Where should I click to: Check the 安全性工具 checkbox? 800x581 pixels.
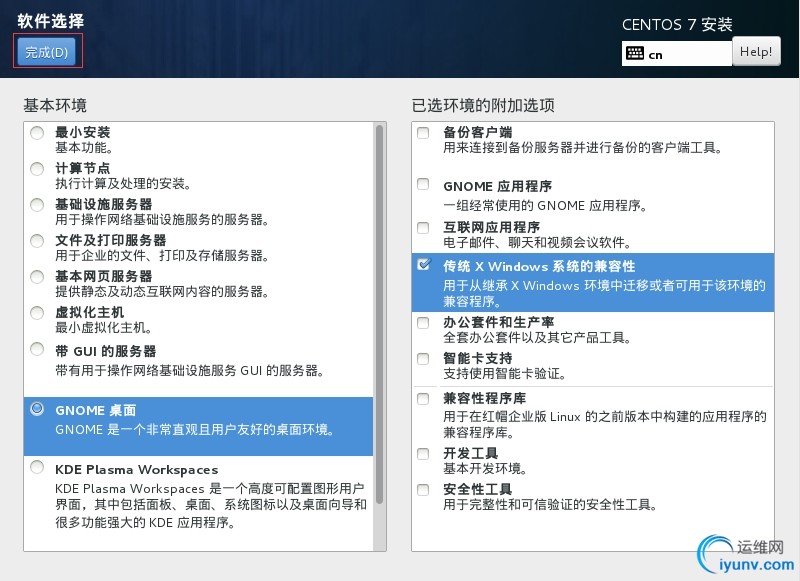point(423,490)
